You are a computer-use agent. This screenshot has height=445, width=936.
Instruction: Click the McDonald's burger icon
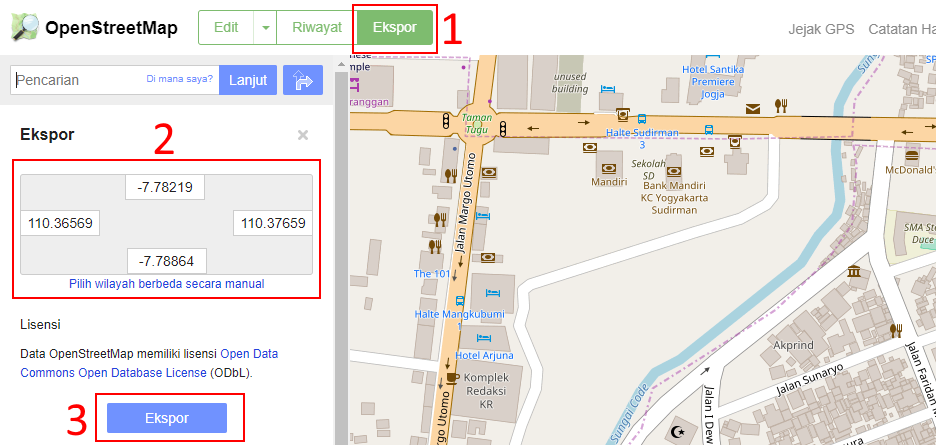[x=910, y=157]
